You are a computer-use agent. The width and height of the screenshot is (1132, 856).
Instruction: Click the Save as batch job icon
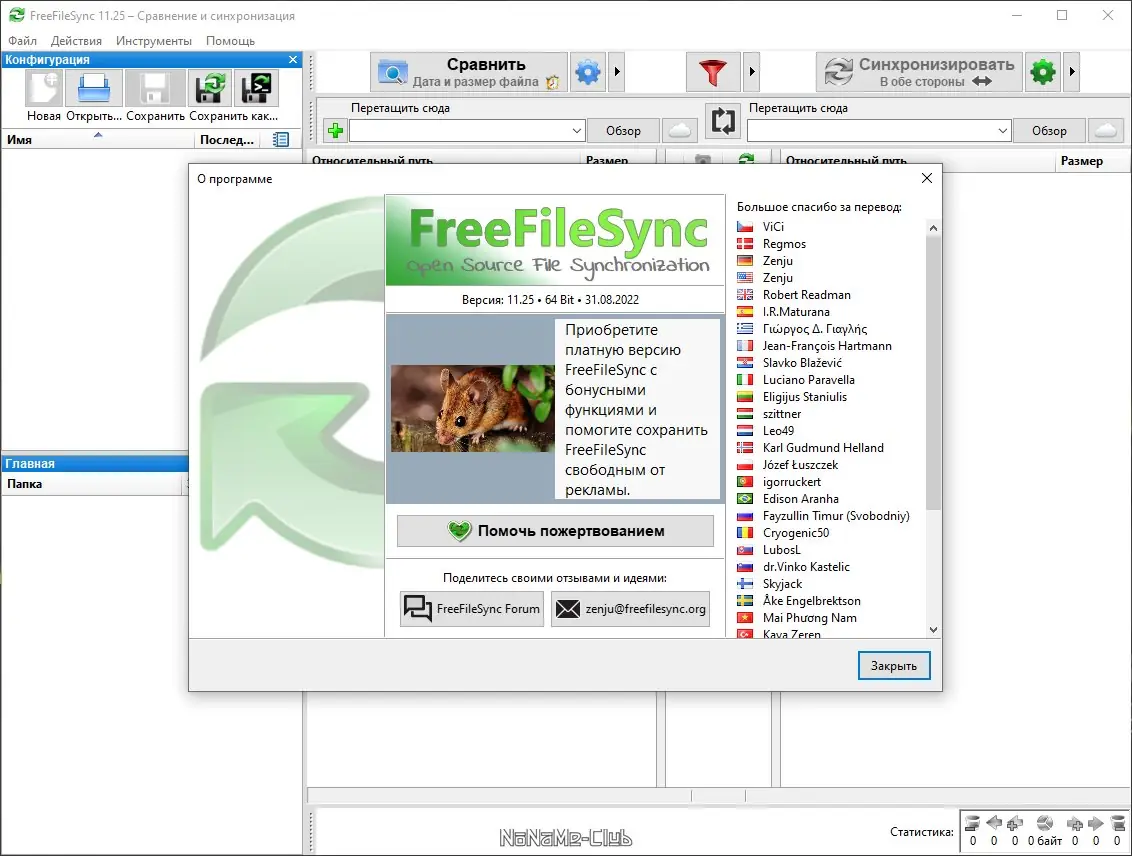point(256,89)
